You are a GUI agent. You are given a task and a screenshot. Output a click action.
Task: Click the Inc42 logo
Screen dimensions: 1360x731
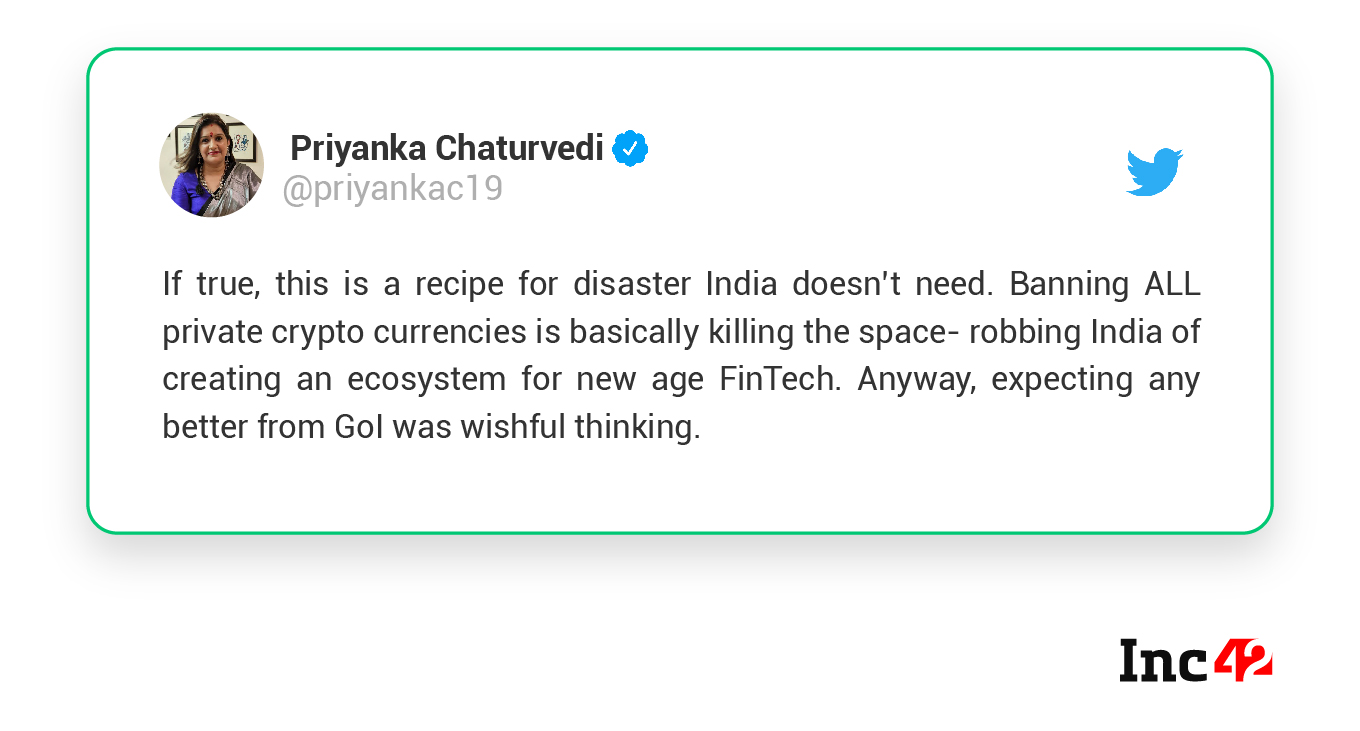pyautogui.click(x=1195, y=661)
